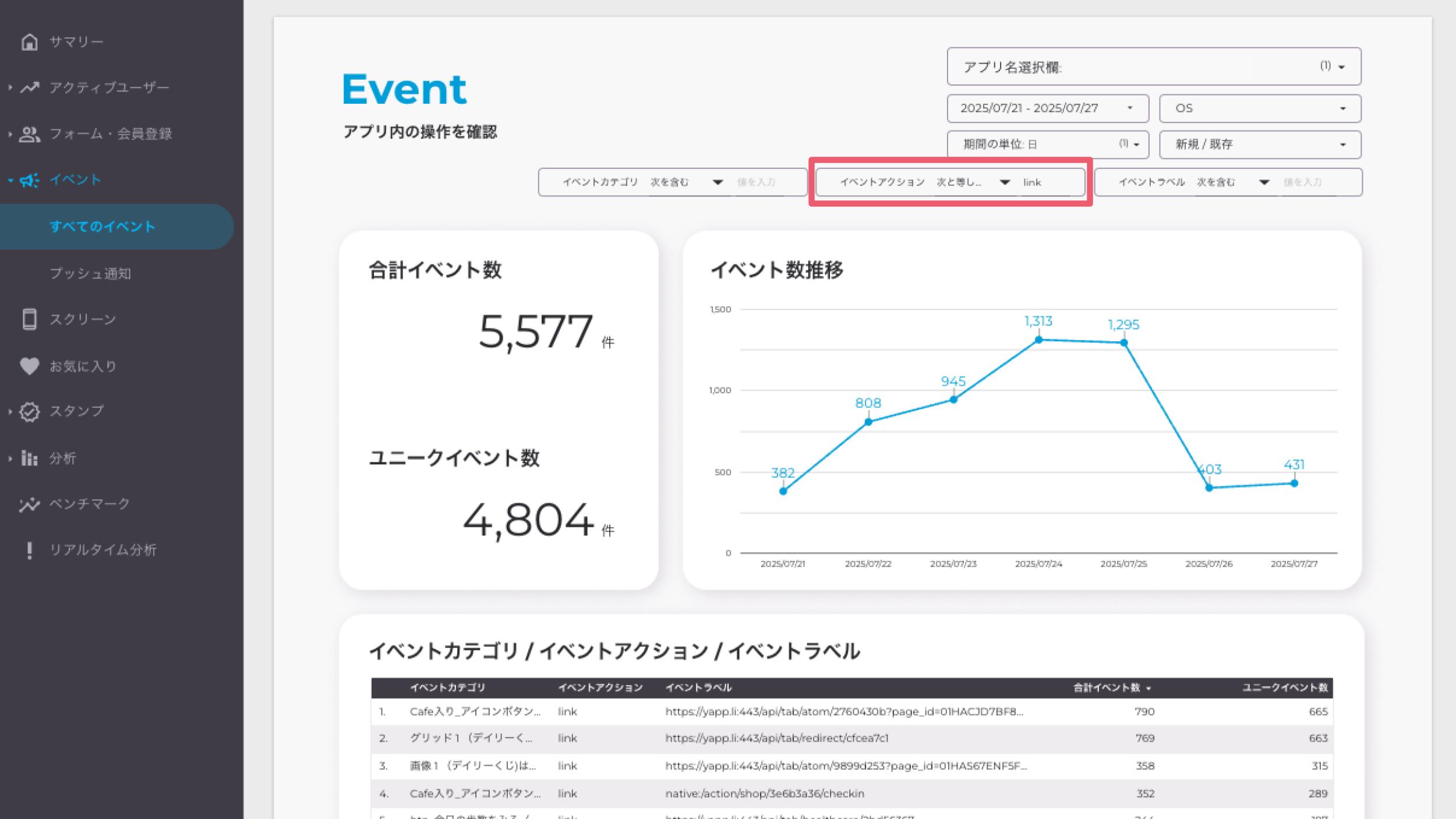Screen dimensions: 1456x819
Task: Click the 790 total events cell
Action: pyautogui.click(x=1144, y=712)
